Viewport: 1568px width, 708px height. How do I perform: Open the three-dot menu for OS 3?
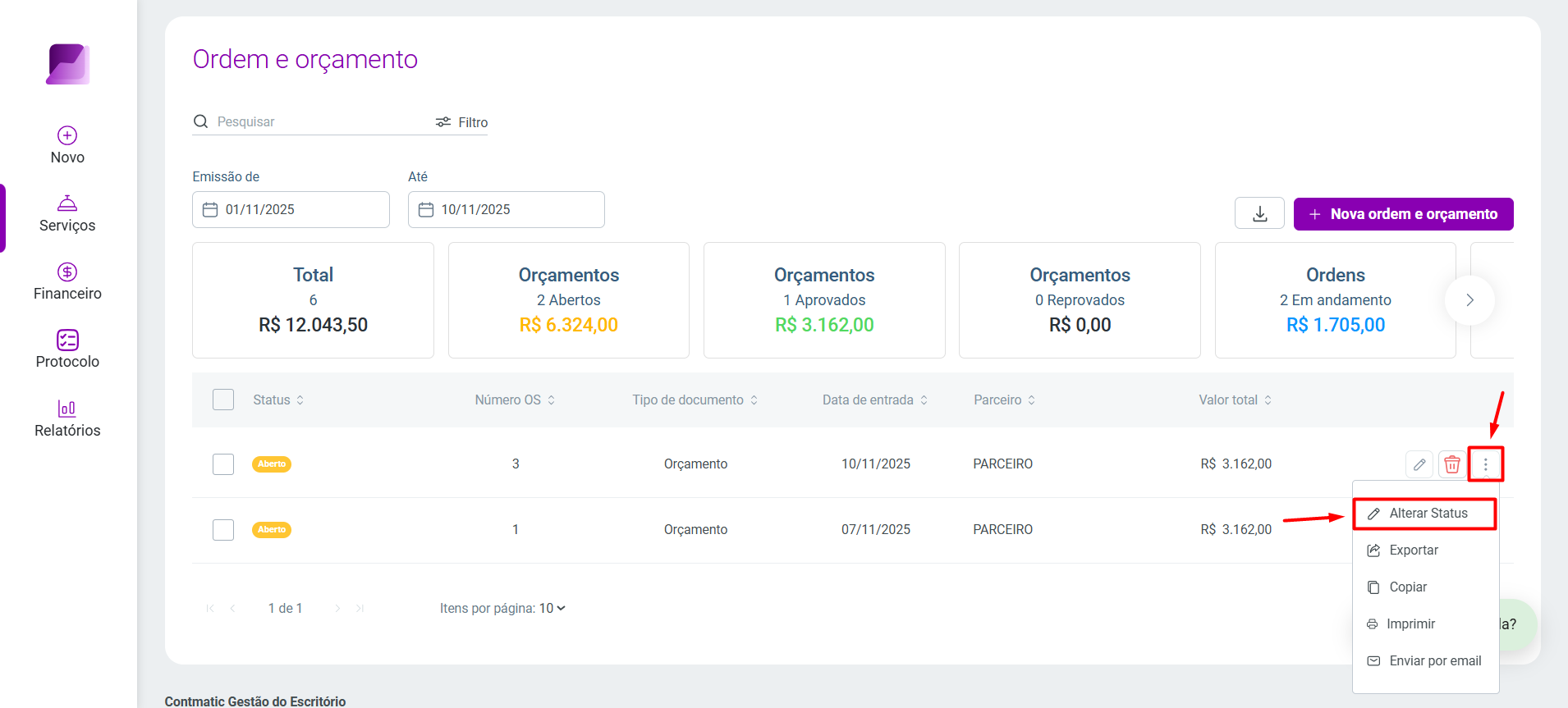[1485, 464]
